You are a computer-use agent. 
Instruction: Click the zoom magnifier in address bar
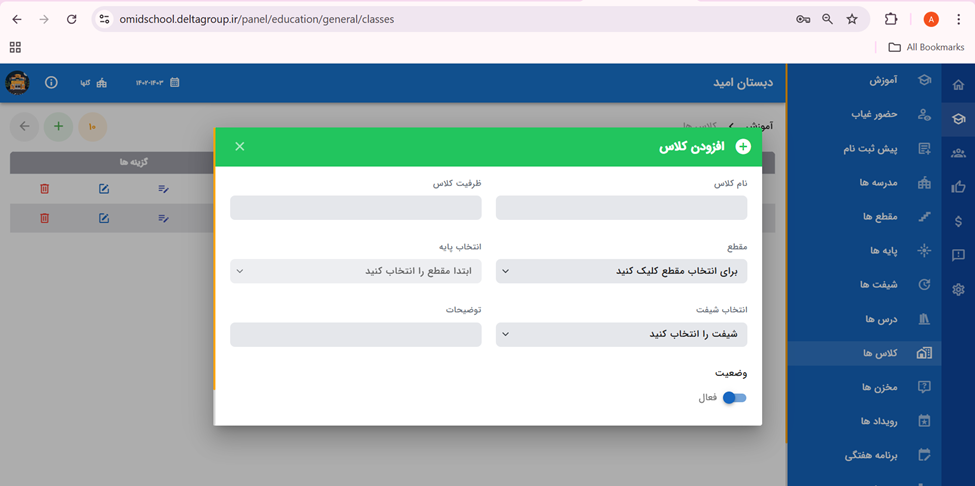point(827,19)
